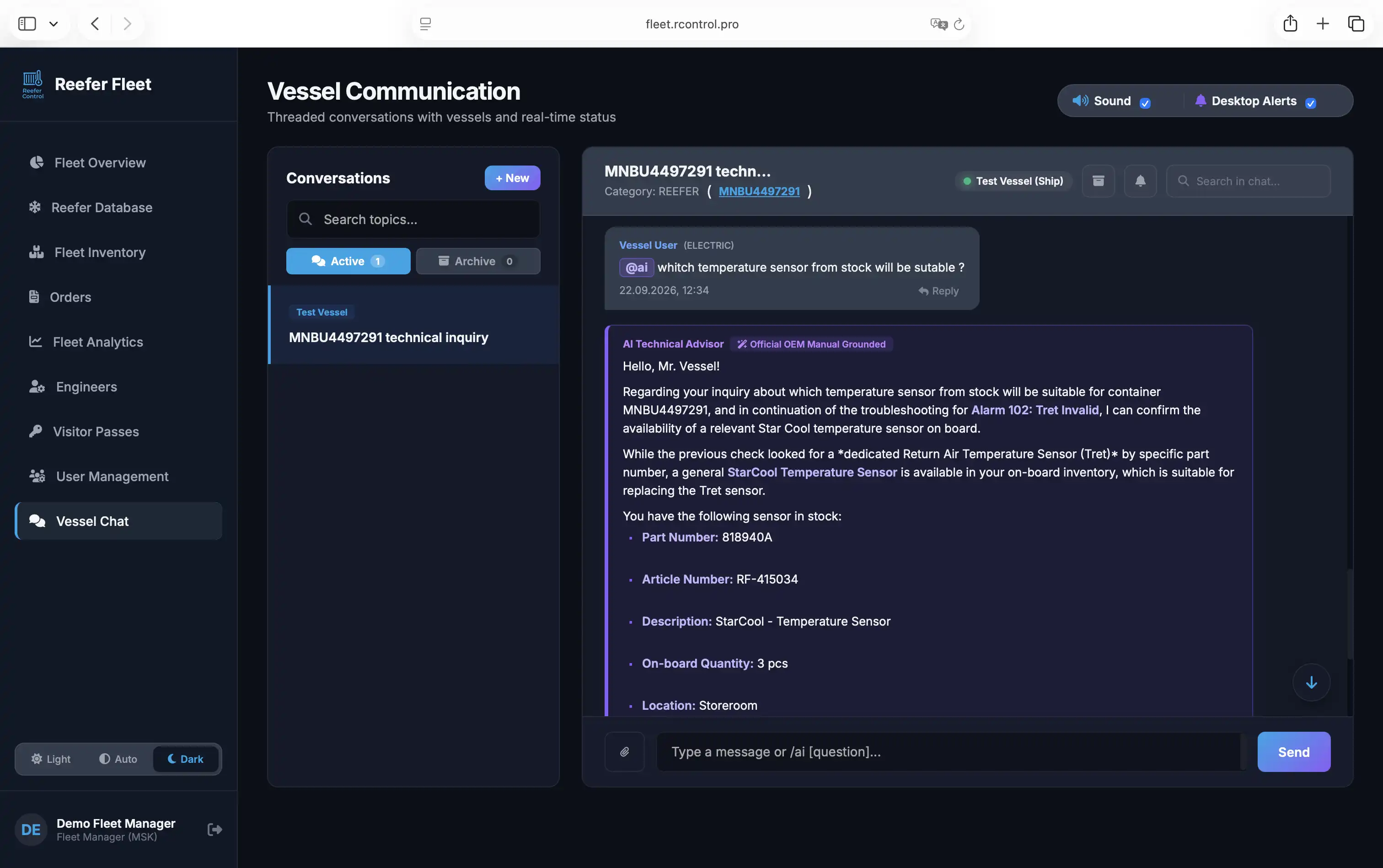The width and height of the screenshot is (1383, 868).
Task: Open Reefer Database page
Action: tap(118, 207)
